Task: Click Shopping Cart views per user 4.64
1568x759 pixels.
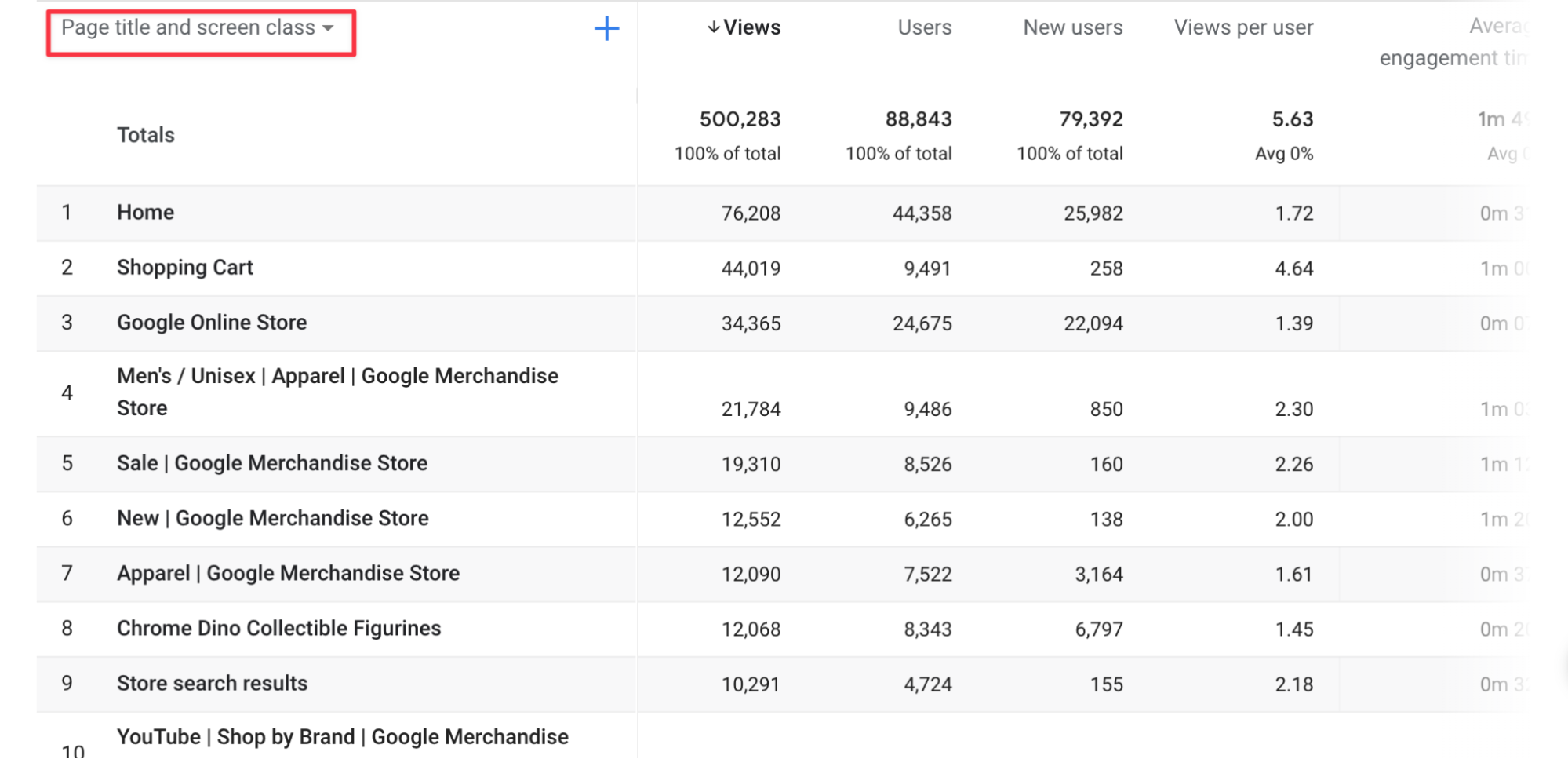Action: pos(1294,268)
